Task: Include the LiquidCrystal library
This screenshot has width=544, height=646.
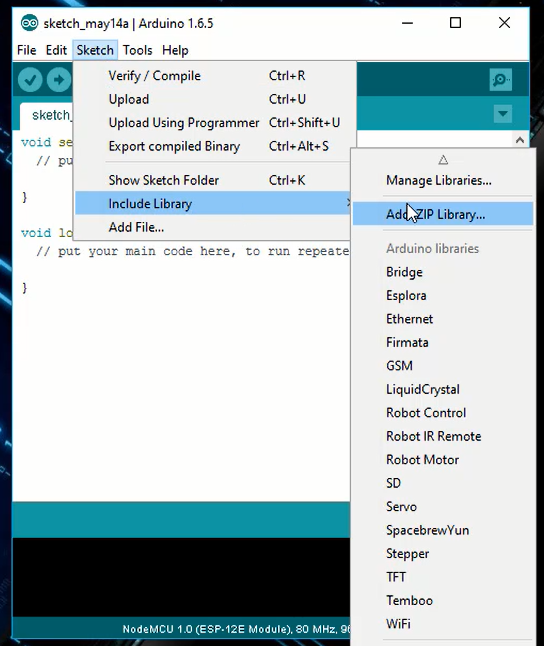Action: click(443, 389)
